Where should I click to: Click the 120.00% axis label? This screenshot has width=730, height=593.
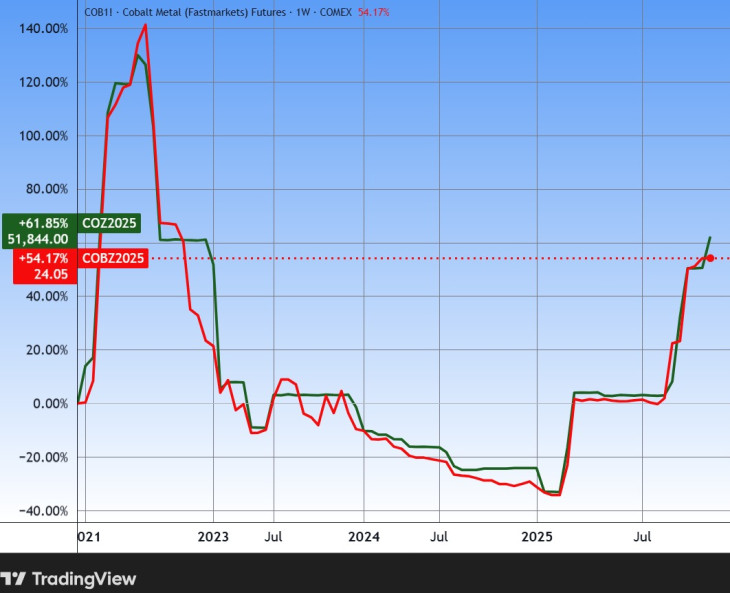[x=43, y=82]
